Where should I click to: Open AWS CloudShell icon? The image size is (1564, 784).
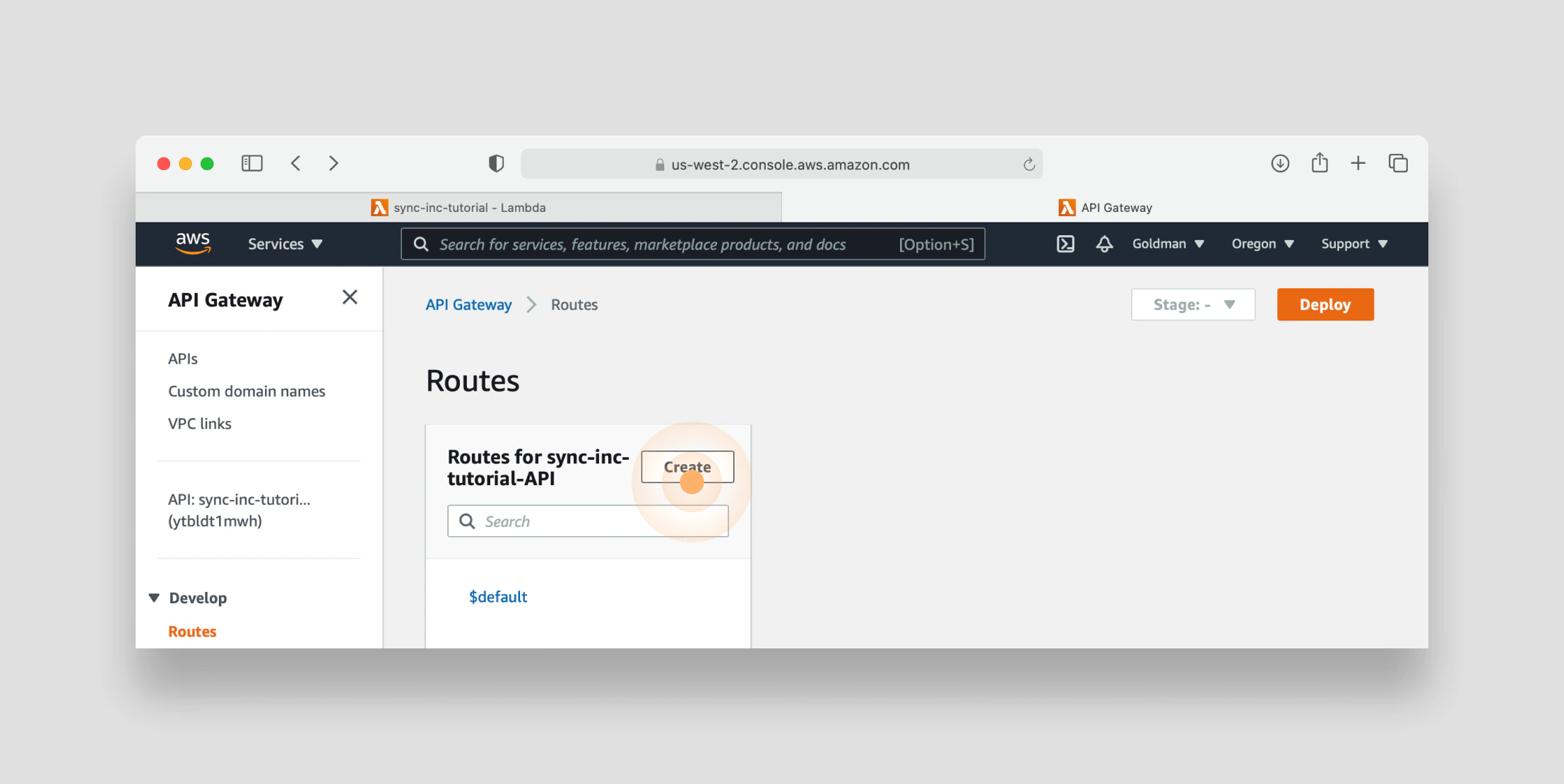(1065, 244)
